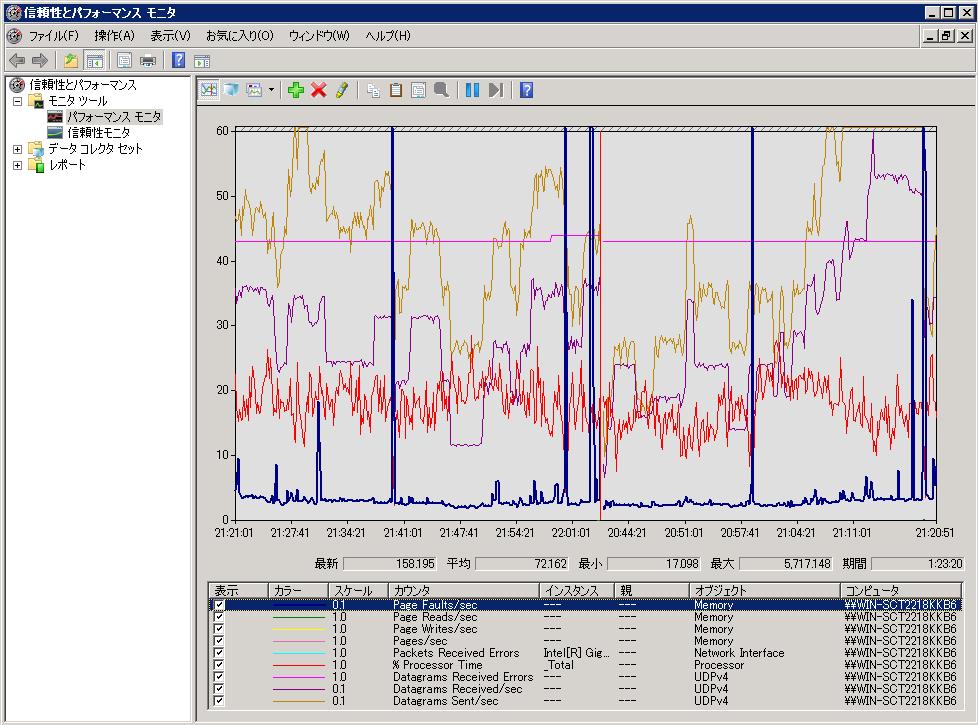The width and height of the screenshot is (978, 725).
Task: Open the お気に入り(O) menu
Action: point(239,36)
